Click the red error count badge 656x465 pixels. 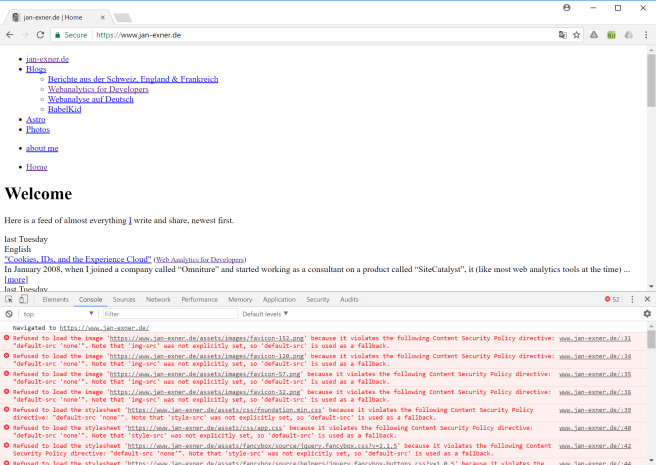point(612,299)
